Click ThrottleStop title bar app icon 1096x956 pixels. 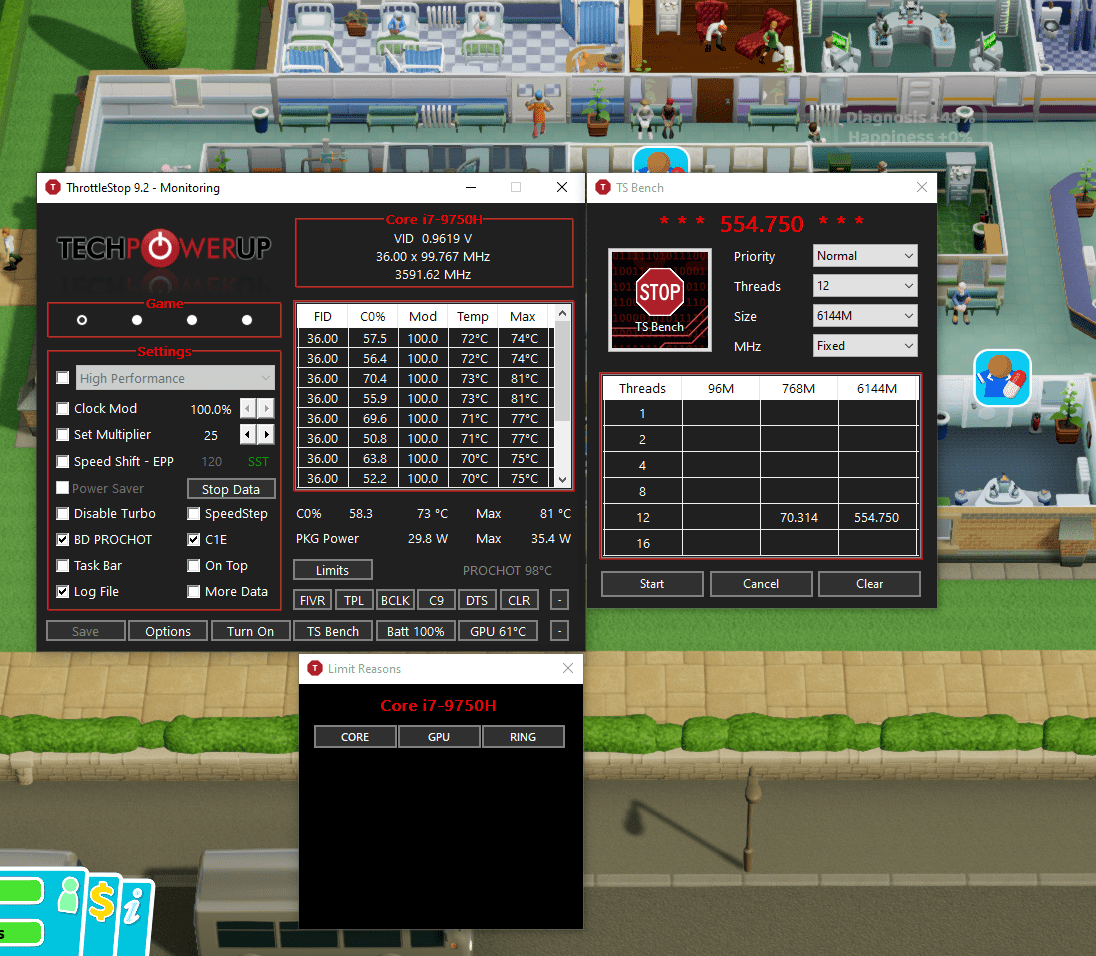click(x=52, y=187)
